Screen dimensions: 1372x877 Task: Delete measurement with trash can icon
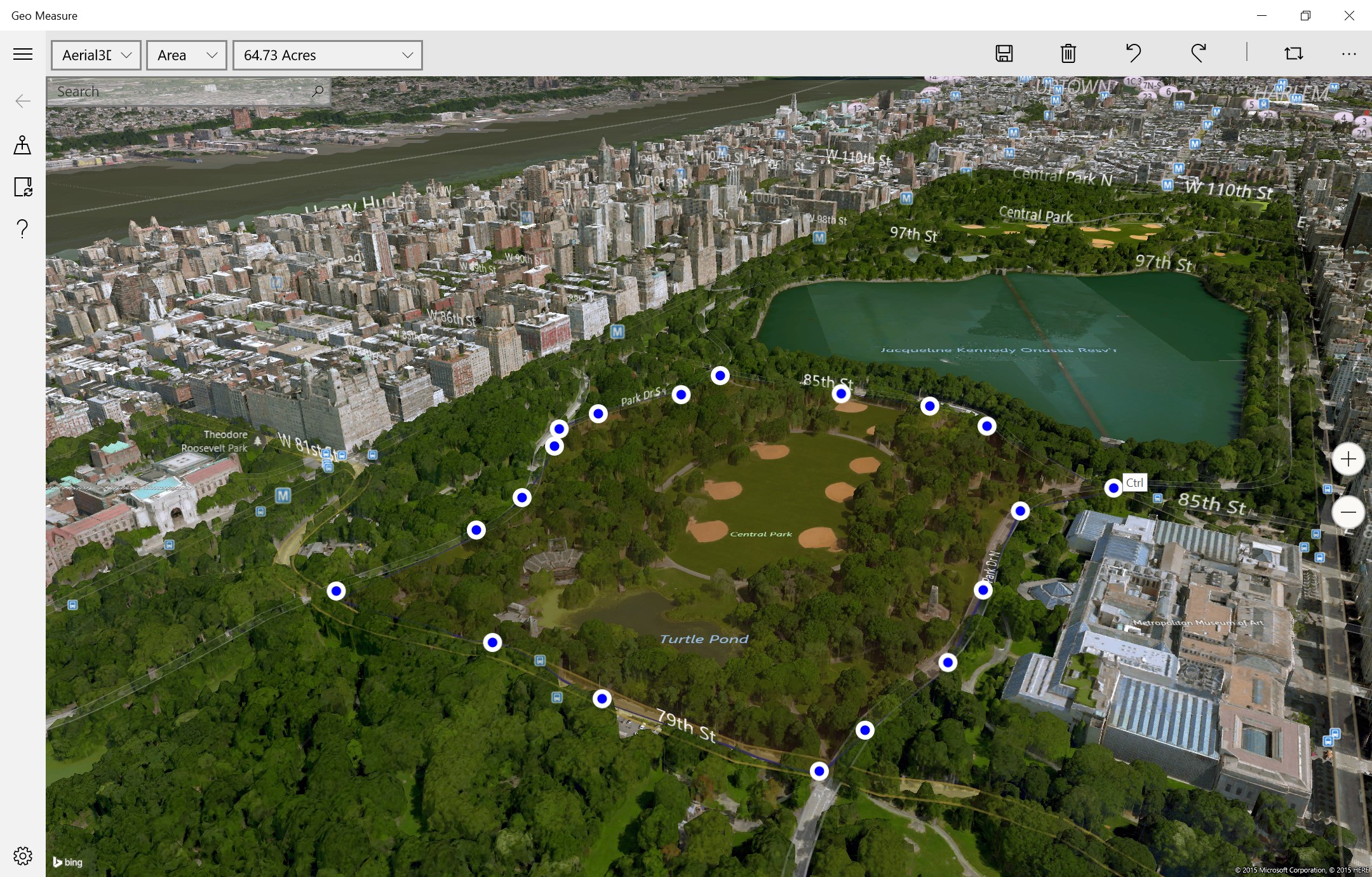[x=1068, y=53]
